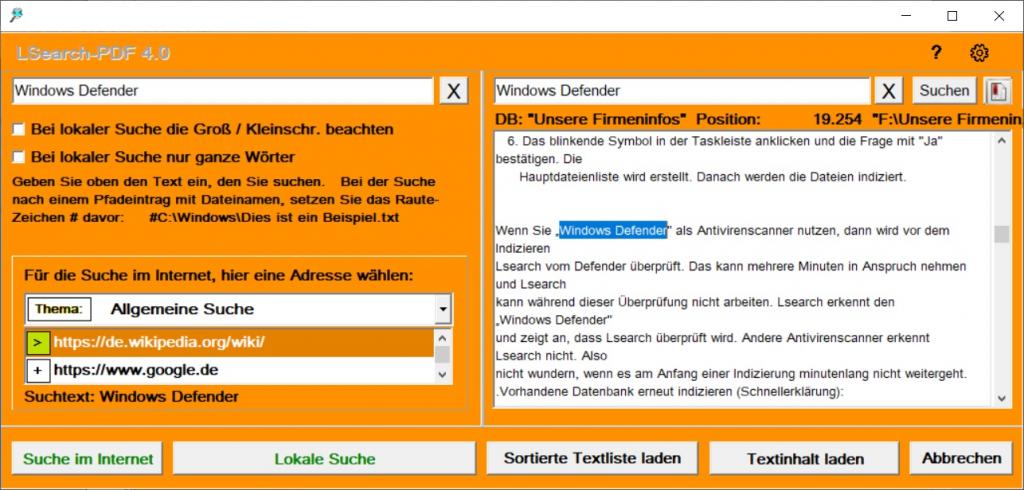Click the green arrow marker beside Wikipedia URL
Screen dimensions: 1024x490
[x=37, y=343]
